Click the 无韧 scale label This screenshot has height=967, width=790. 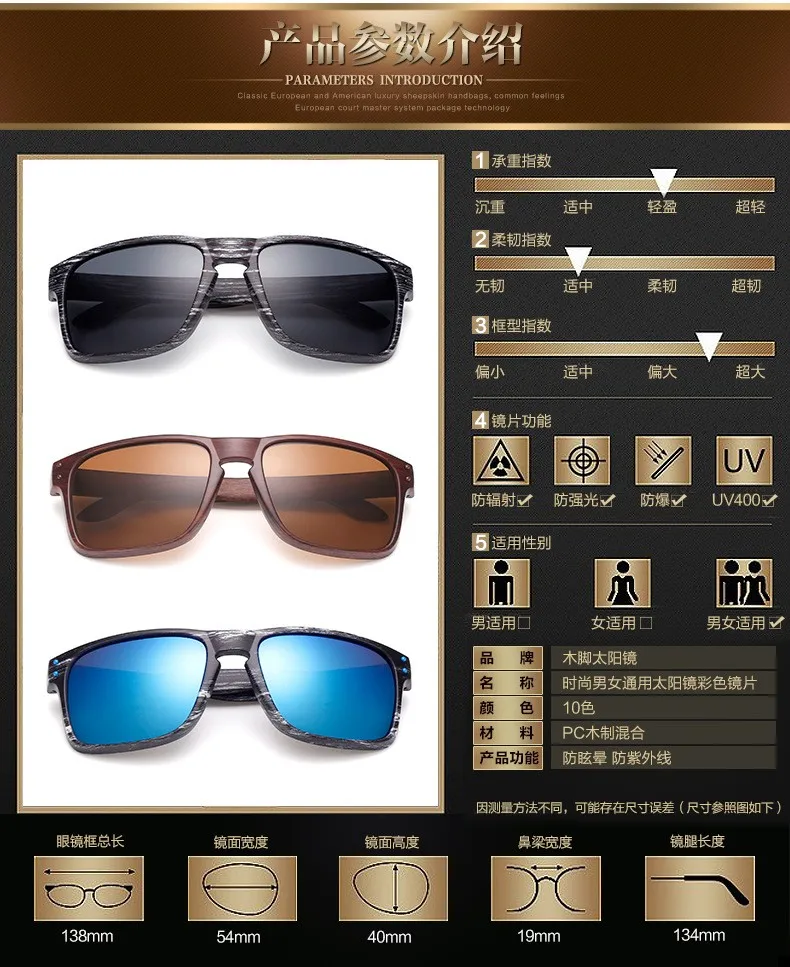(x=490, y=286)
